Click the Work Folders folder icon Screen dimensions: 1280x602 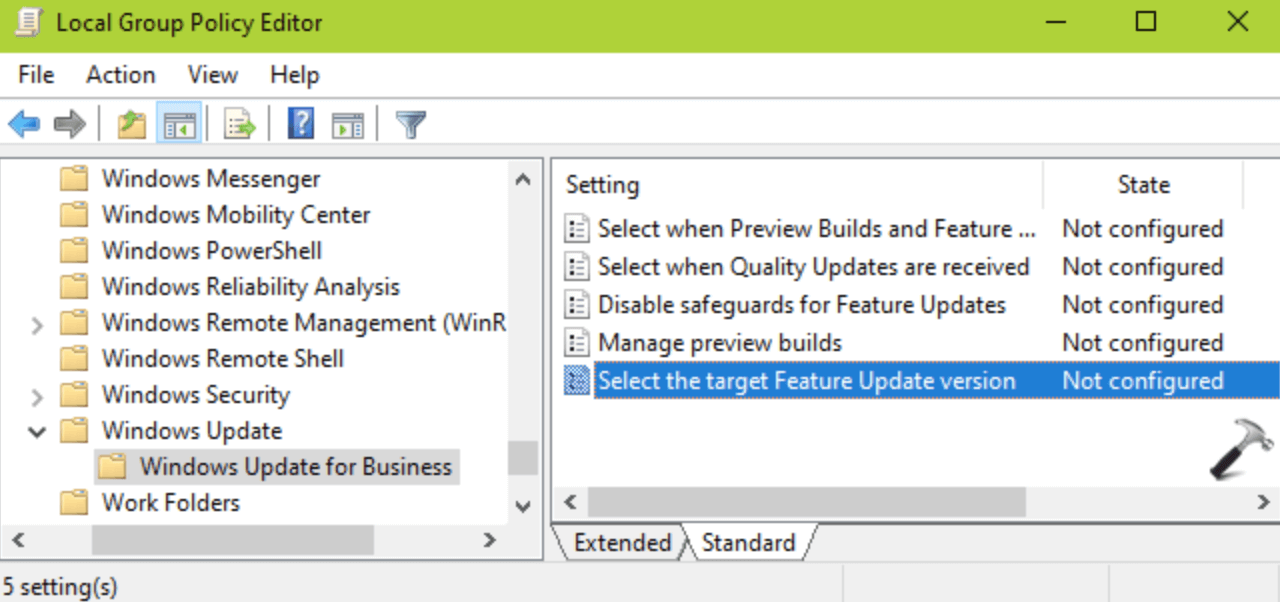pyautogui.click(x=75, y=502)
